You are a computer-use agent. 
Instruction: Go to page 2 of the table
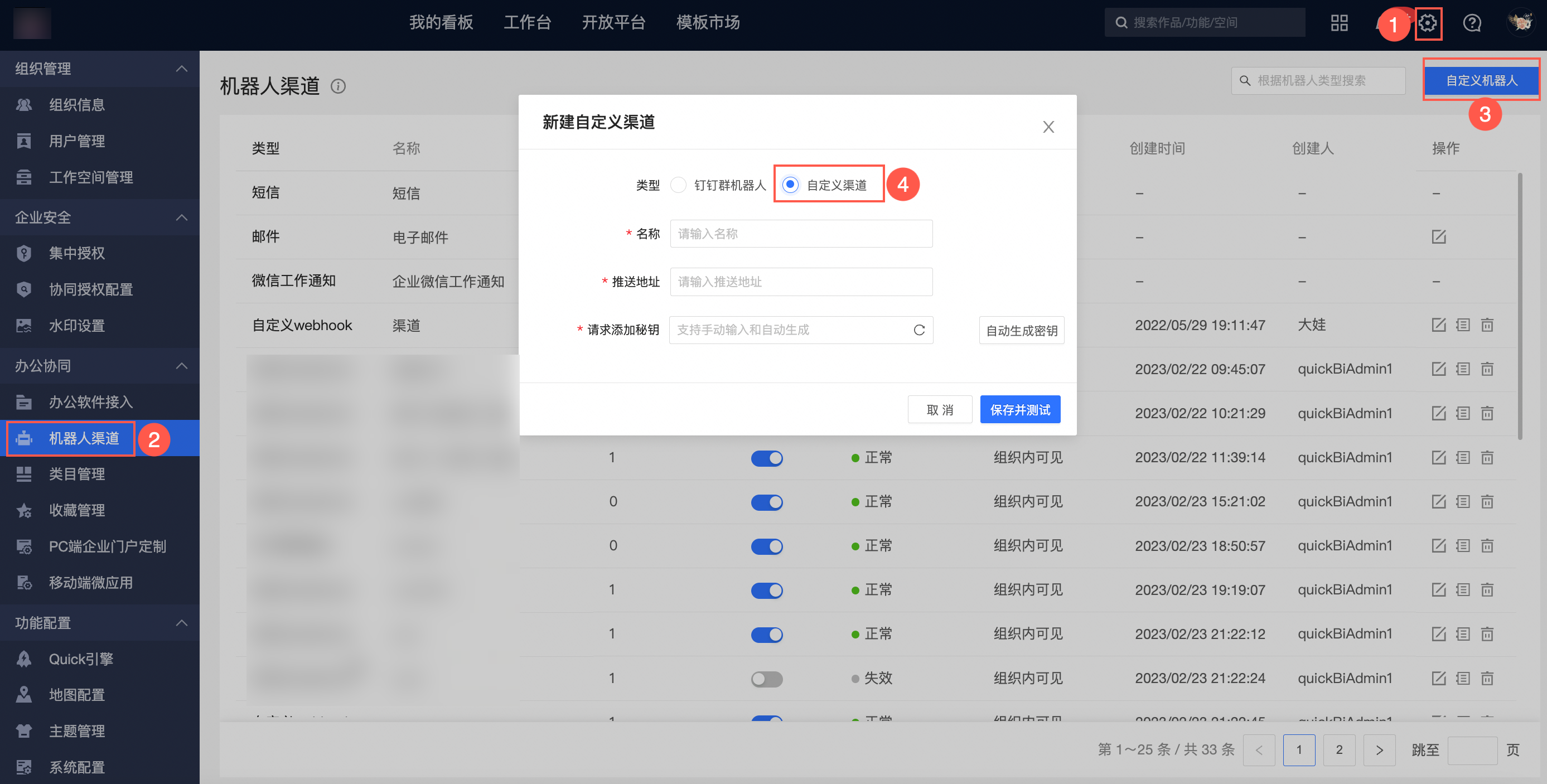1338,750
